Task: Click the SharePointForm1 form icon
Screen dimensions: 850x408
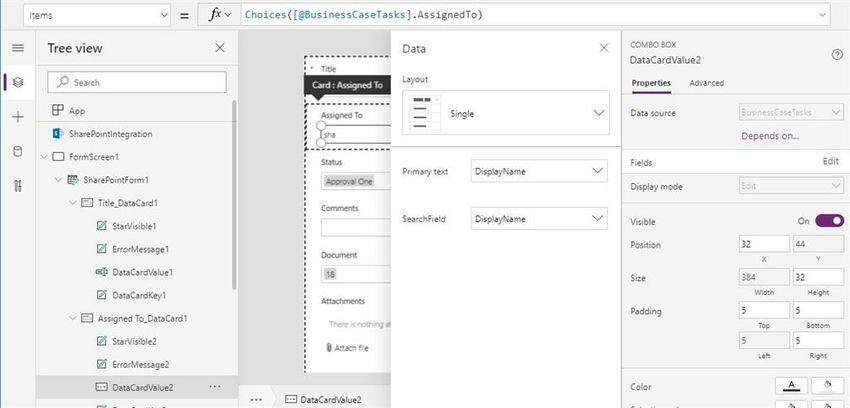Action: (73, 179)
